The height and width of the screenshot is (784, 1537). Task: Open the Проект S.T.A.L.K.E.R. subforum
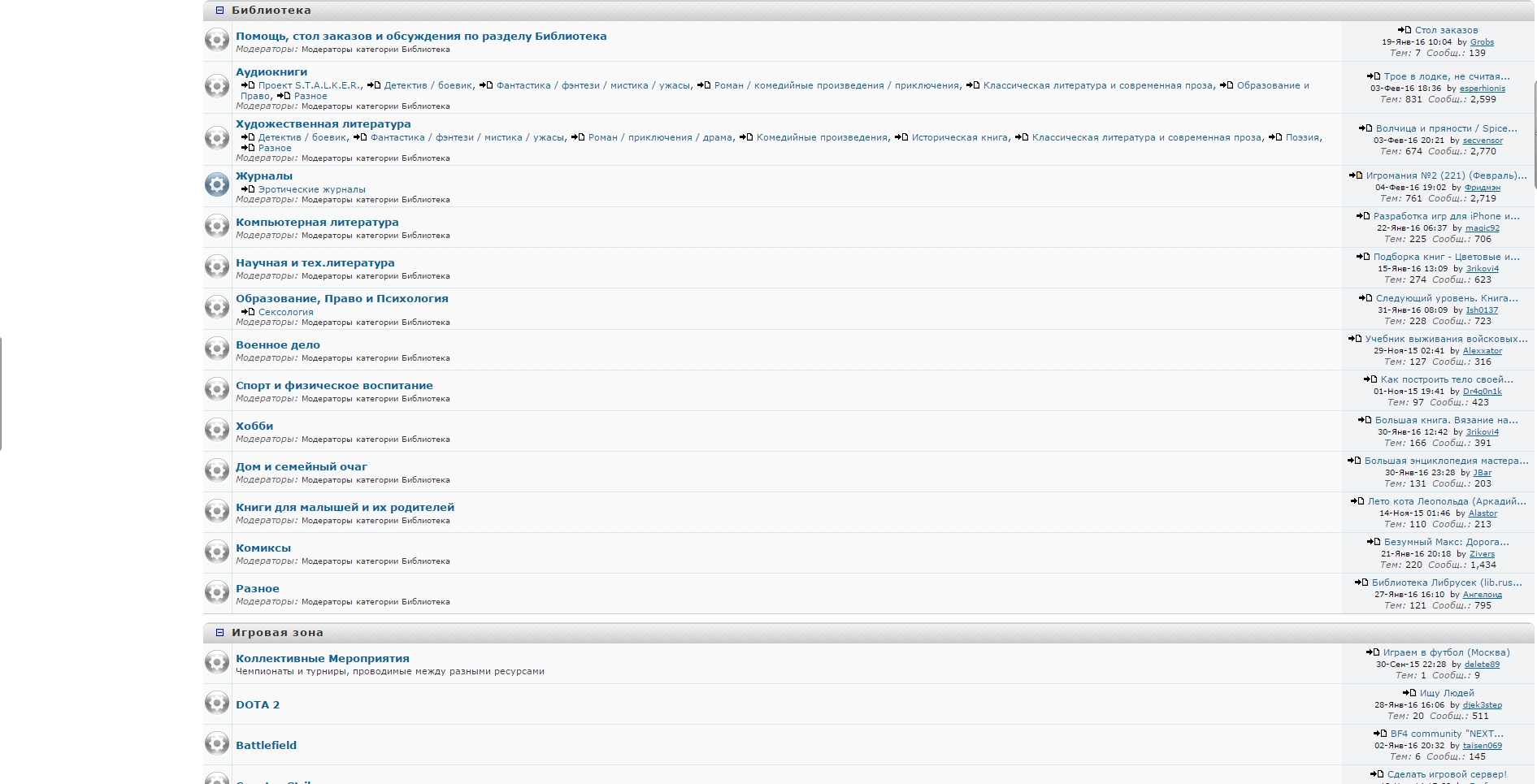coord(309,85)
